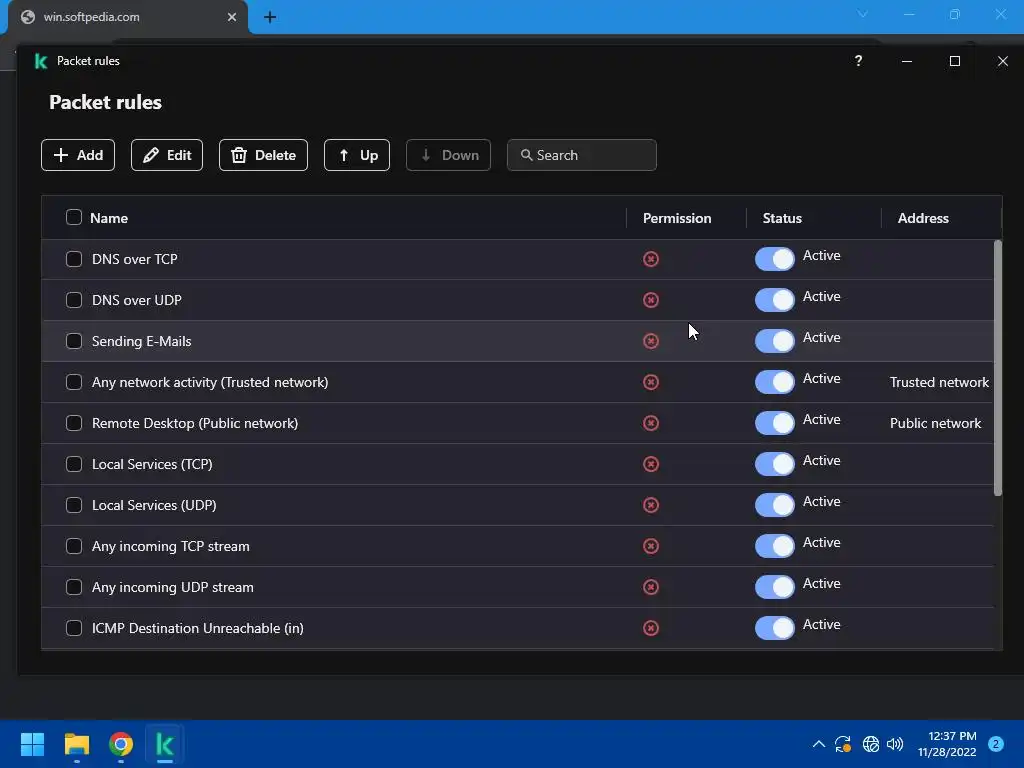The height and width of the screenshot is (768, 1024).
Task: Click the Kaspersky taskbar icon
Action: (165, 744)
